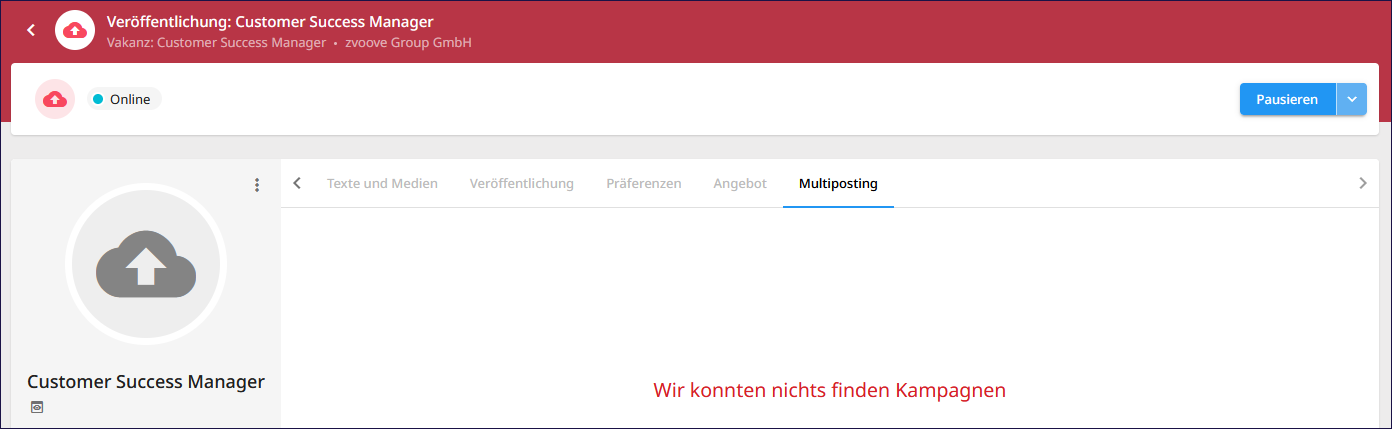Go to the Angebot tab
1392x429 pixels.
pos(740,183)
